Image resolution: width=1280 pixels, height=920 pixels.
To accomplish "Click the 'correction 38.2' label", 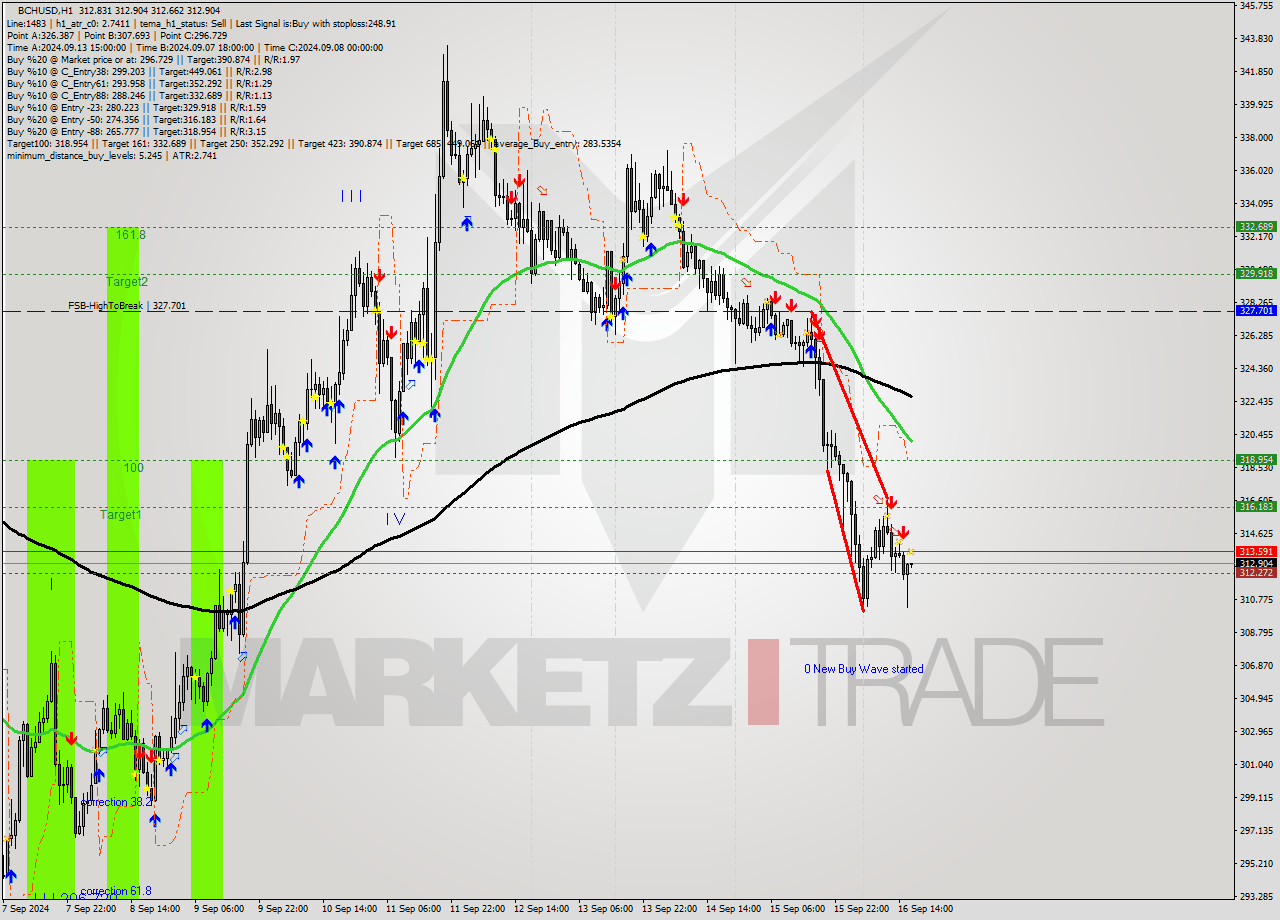I will [118, 802].
